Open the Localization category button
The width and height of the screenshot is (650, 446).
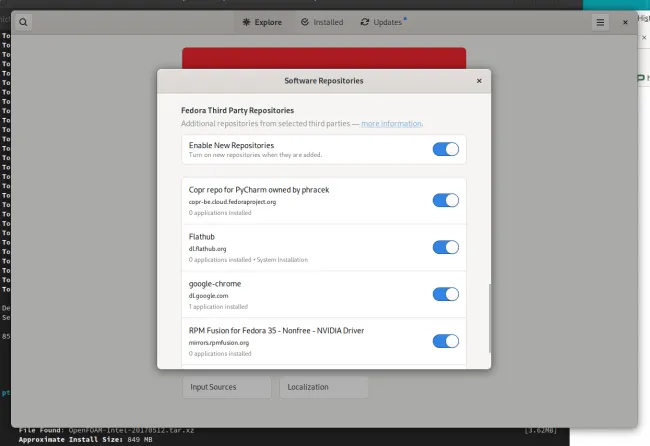click(x=324, y=387)
